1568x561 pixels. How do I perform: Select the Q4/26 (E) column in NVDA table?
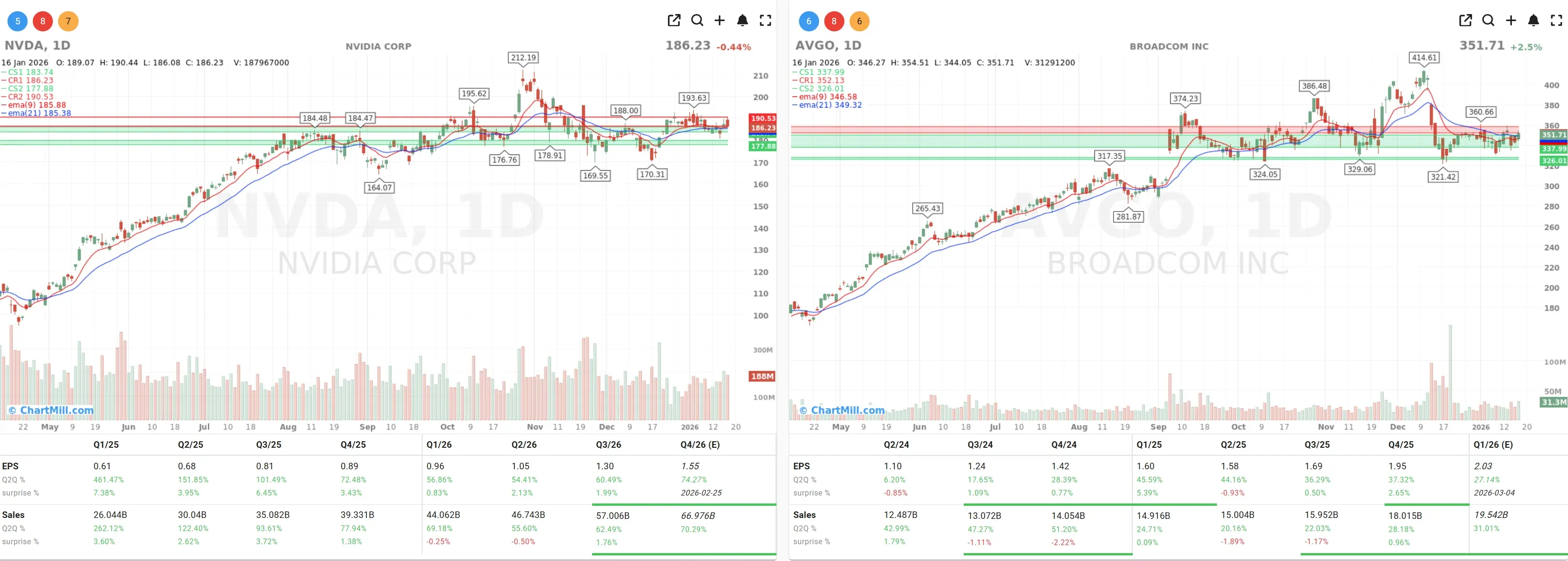700,445
